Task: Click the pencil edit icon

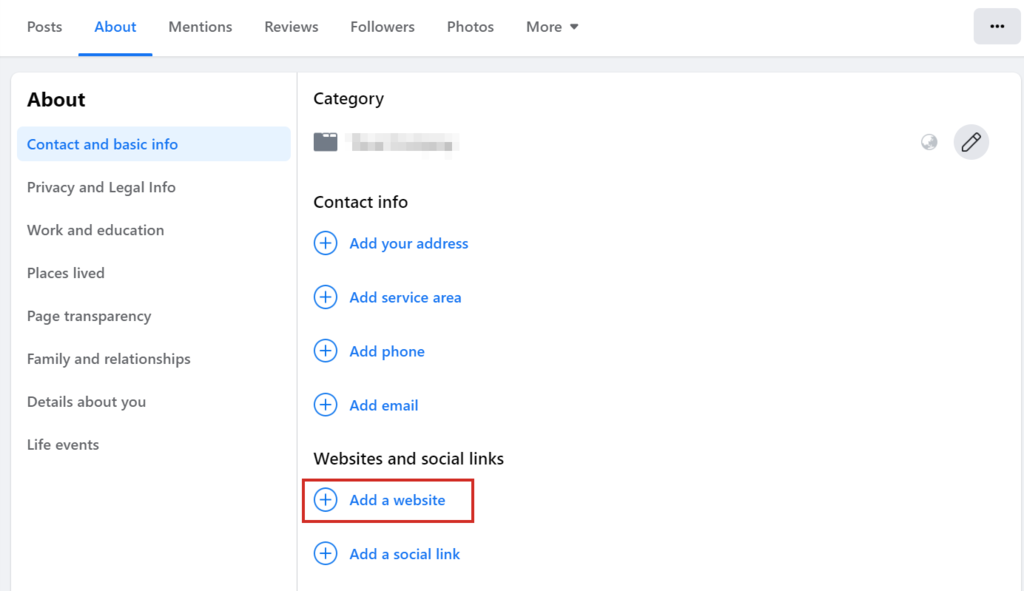Action: coord(970,142)
